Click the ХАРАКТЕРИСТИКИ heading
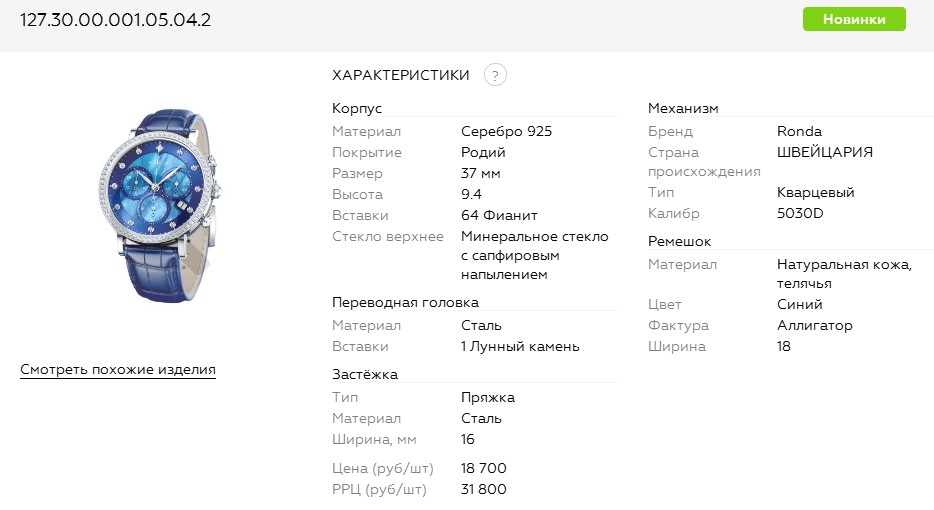Screen dimensions: 934x510 [401, 75]
